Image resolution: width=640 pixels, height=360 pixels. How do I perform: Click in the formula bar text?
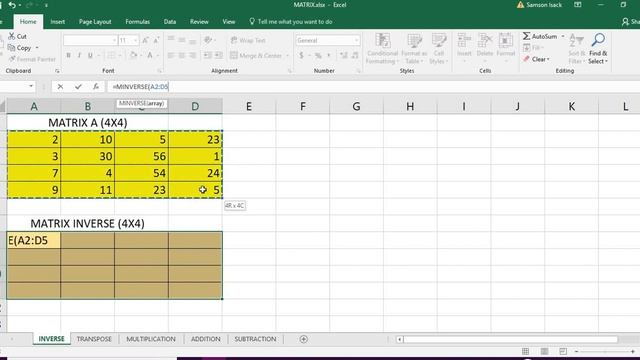point(140,87)
